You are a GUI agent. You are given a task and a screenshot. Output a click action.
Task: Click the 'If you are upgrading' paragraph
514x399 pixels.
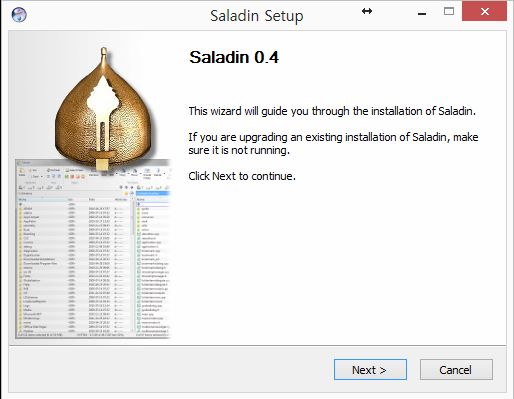coord(333,144)
